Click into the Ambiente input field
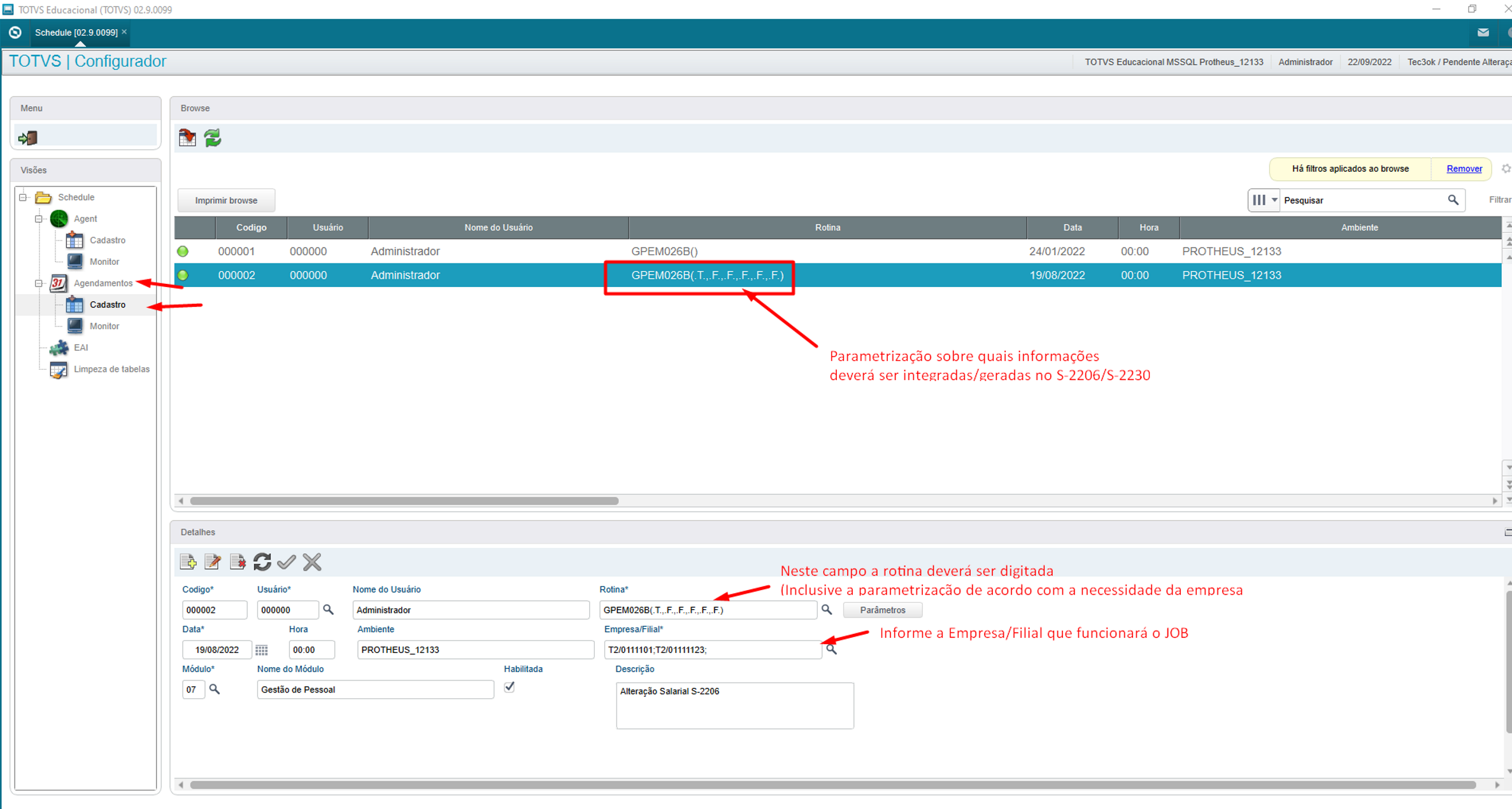The height and width of the screenshot is (809, 1512). 475,650
